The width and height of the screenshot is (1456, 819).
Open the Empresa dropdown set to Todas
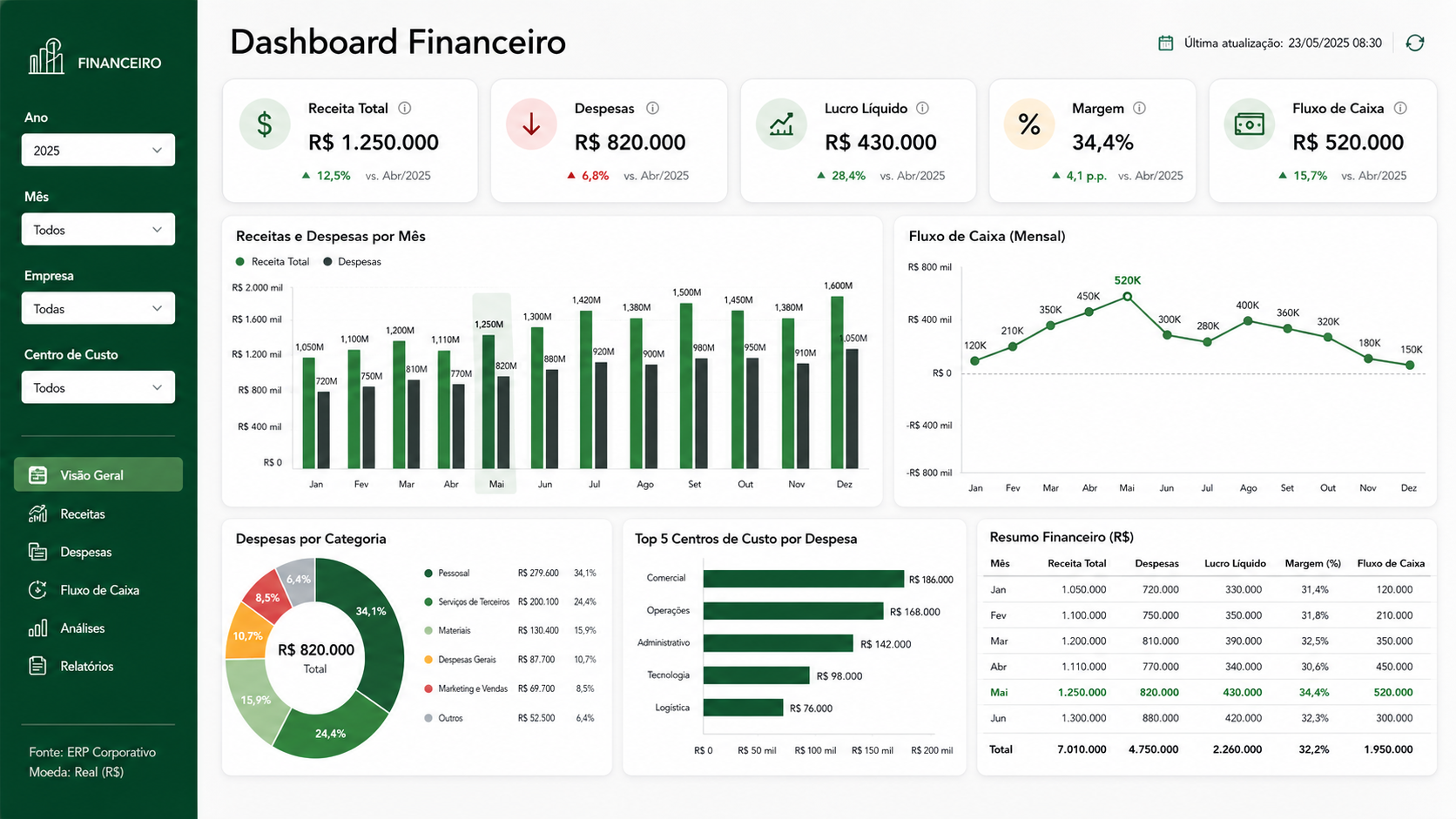click(x=98, y=308)
